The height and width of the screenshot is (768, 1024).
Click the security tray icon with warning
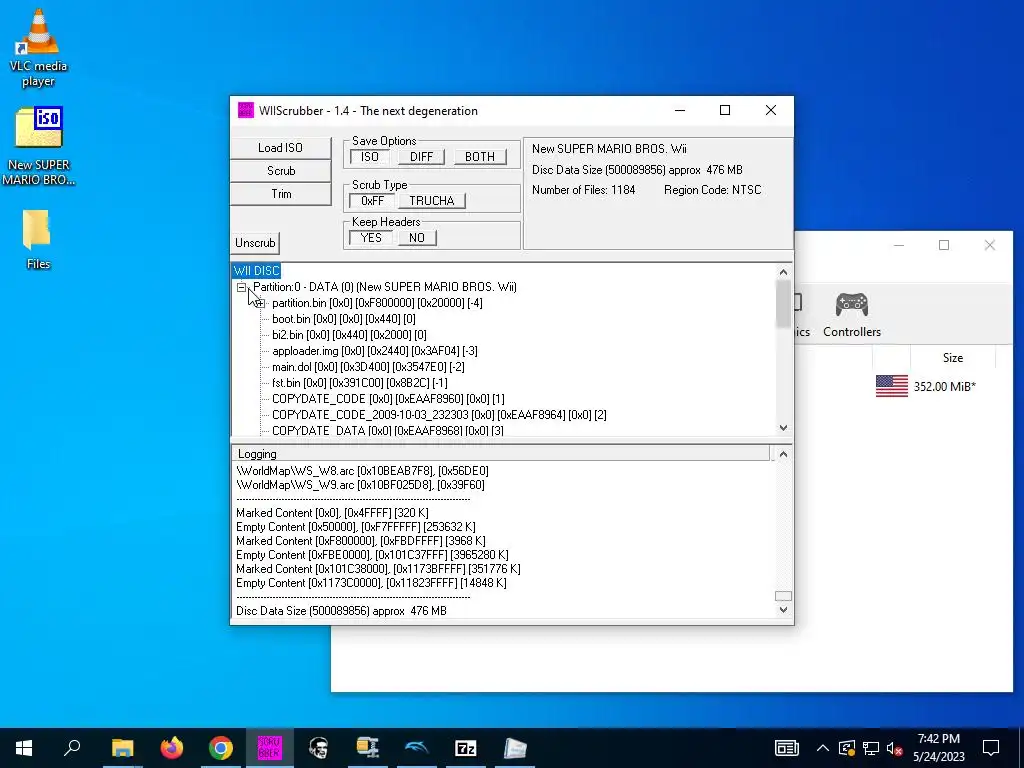pos(847,748)
